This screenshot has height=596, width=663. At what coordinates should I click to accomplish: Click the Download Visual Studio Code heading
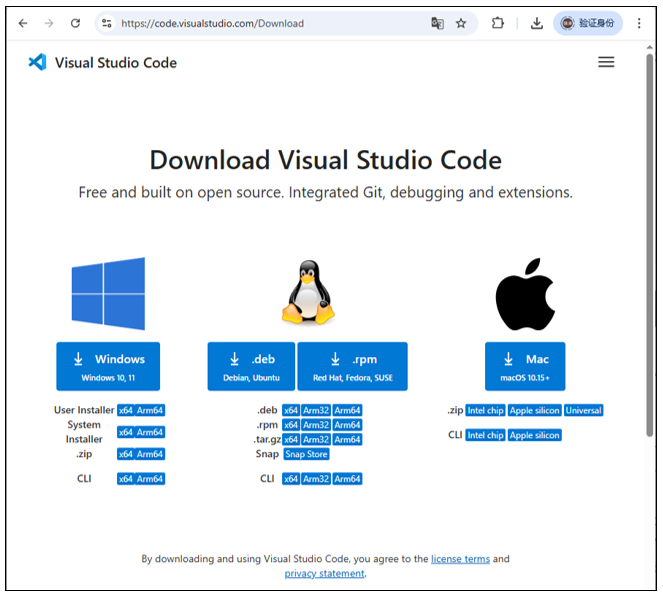click(x=326, y=160)
